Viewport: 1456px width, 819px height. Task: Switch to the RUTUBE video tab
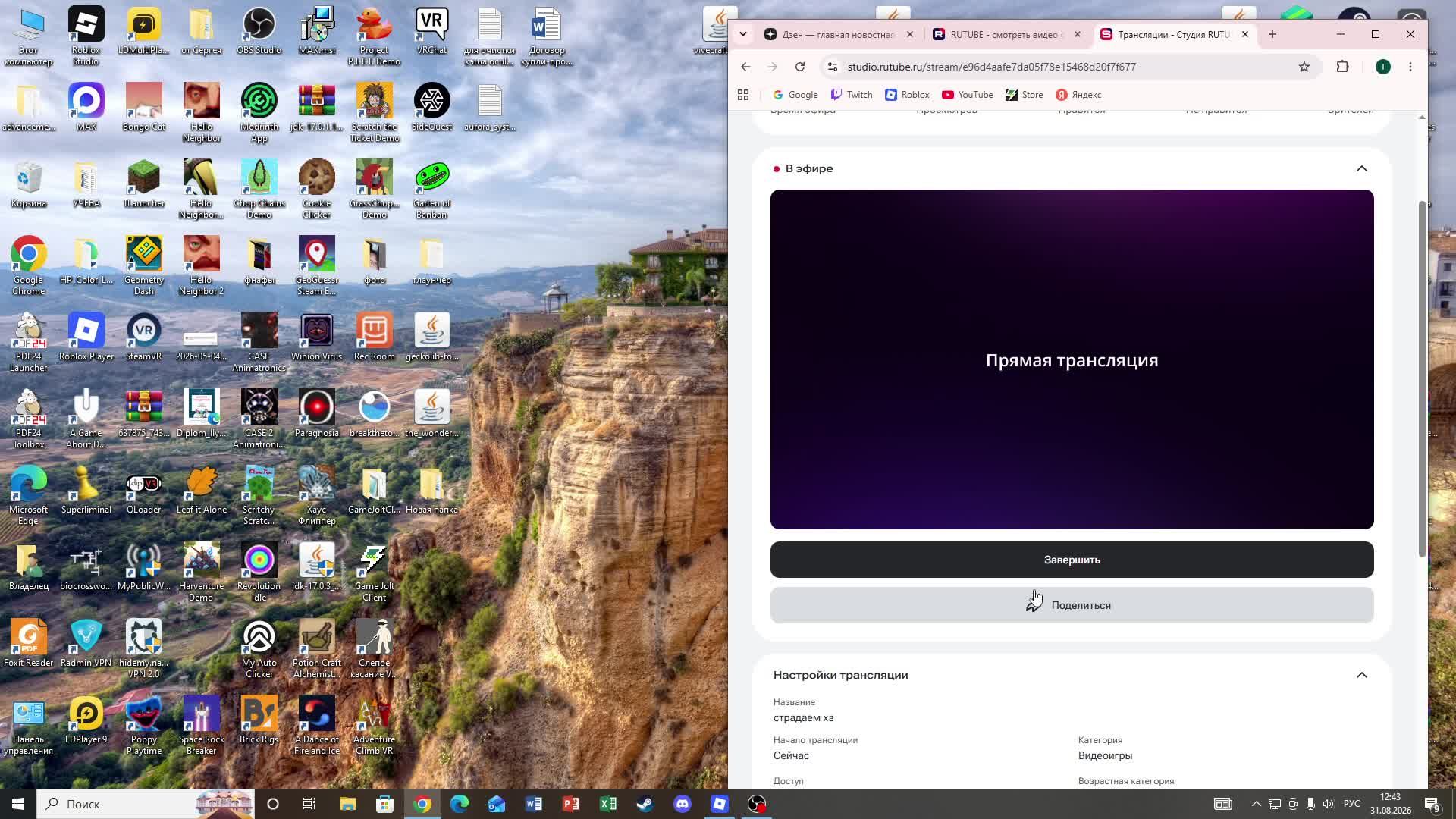click(1006, 34)
